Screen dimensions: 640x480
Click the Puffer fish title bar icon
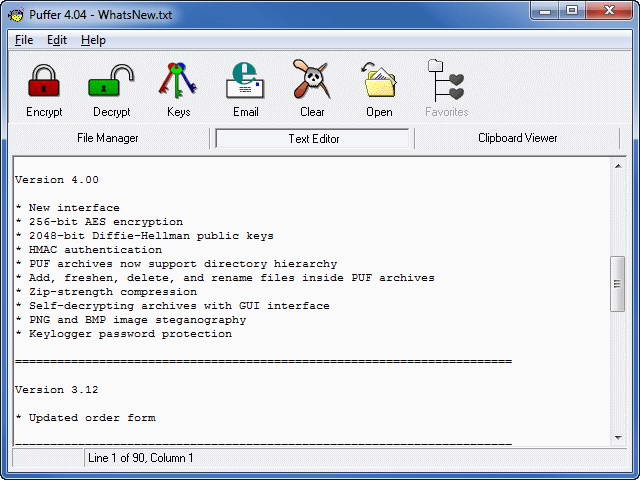pyautogui.click(x=16, y=15)
